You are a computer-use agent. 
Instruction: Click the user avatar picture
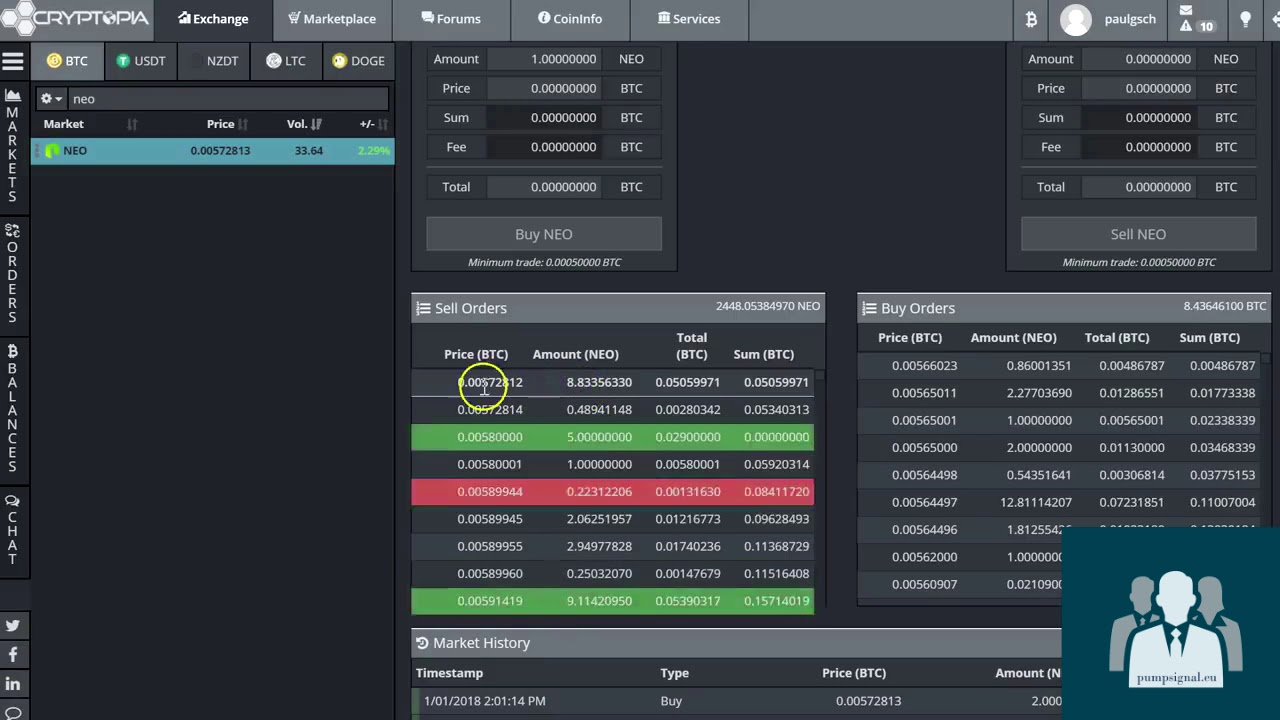coord(1076,19)
